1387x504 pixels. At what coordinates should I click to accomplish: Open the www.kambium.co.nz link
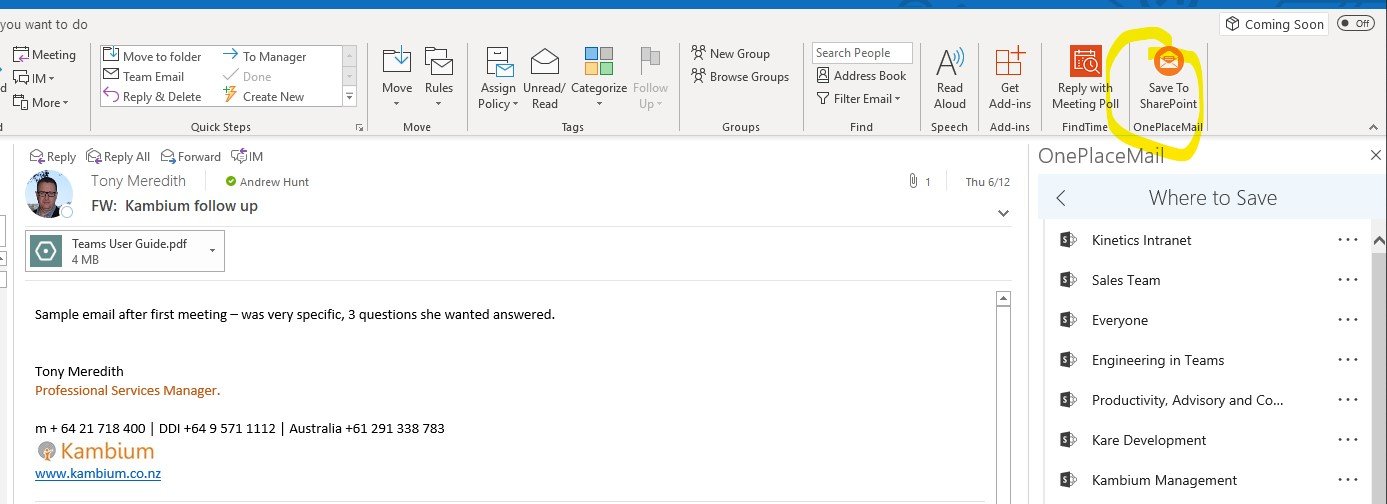pos(98,474)
